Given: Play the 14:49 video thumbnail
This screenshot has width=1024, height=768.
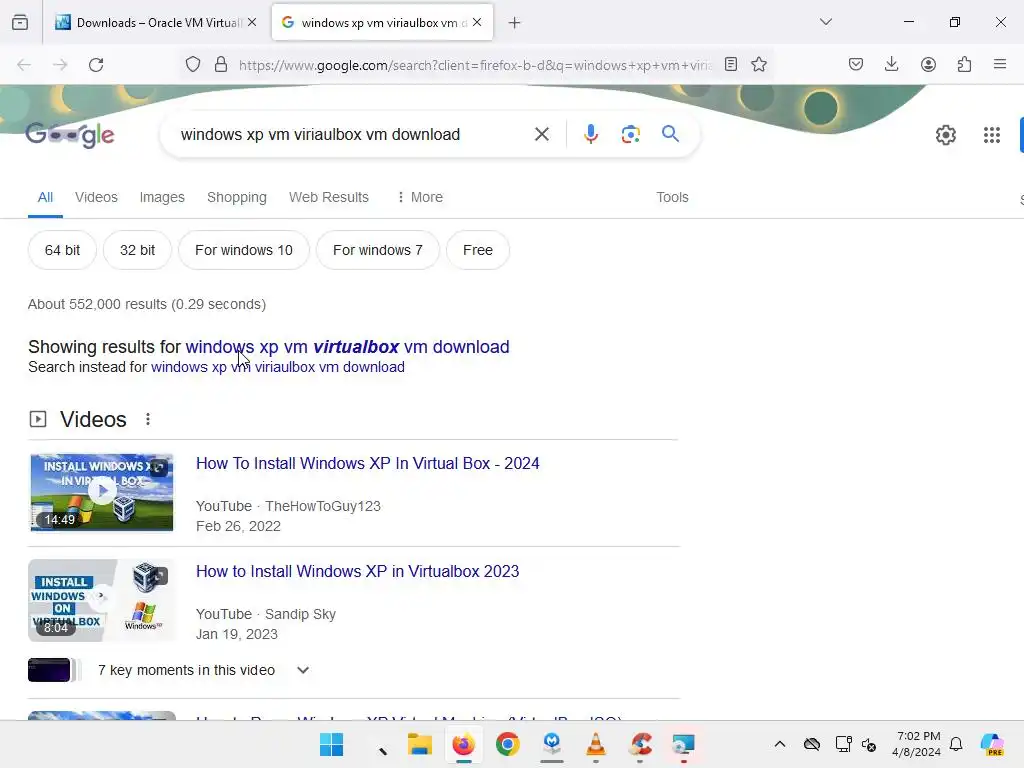Looking at the screenshot, I should (x=102, y=492).
